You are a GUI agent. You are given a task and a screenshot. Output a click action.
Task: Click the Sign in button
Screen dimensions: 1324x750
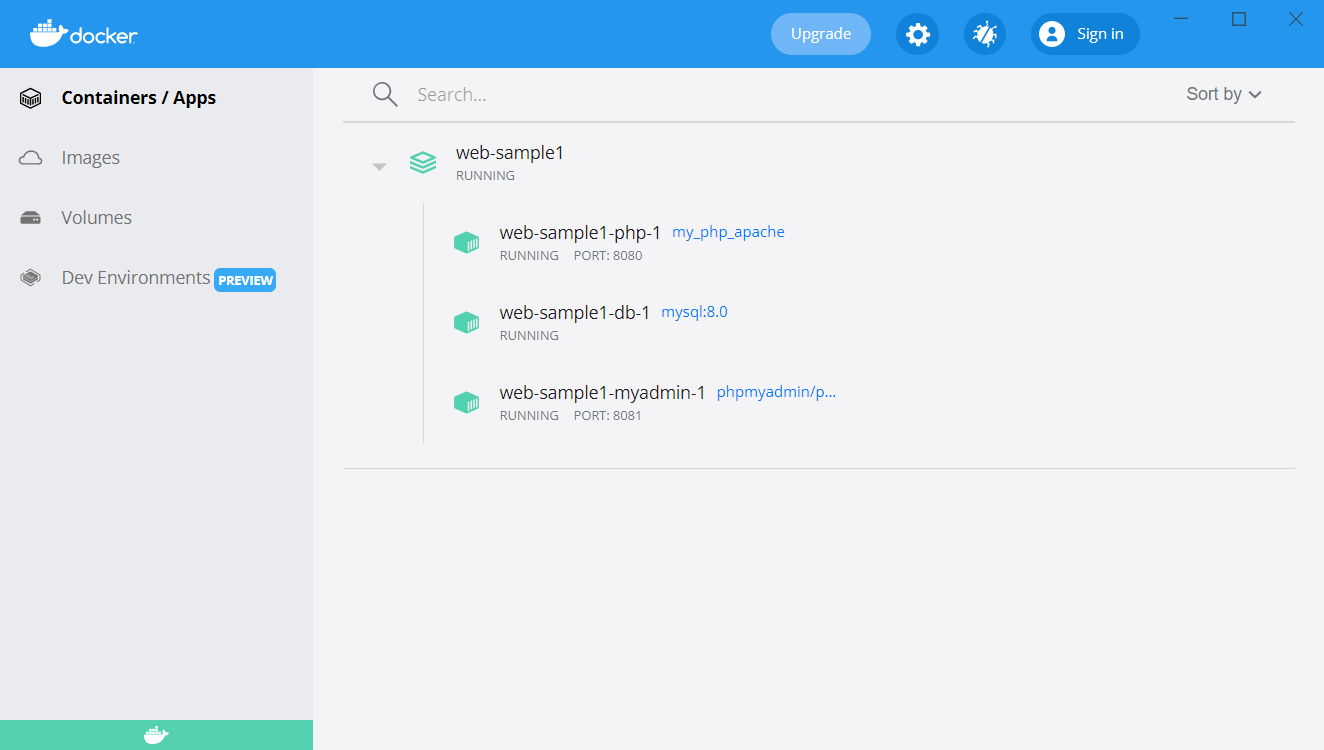pyautogui.click(x=1086, y=34)
